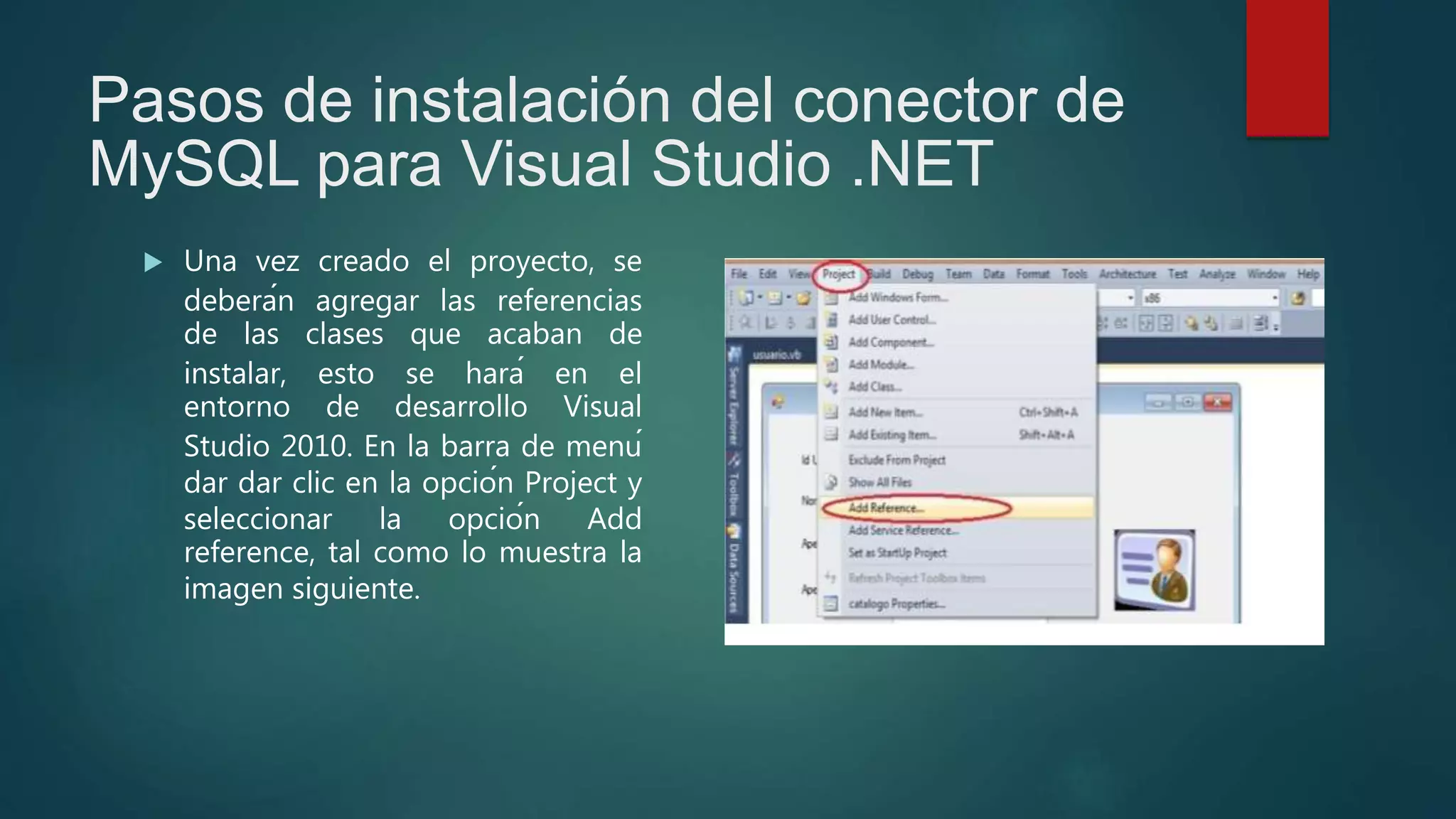
Task: Open catalogo Properties from Project menu
Action: [956, 604]
